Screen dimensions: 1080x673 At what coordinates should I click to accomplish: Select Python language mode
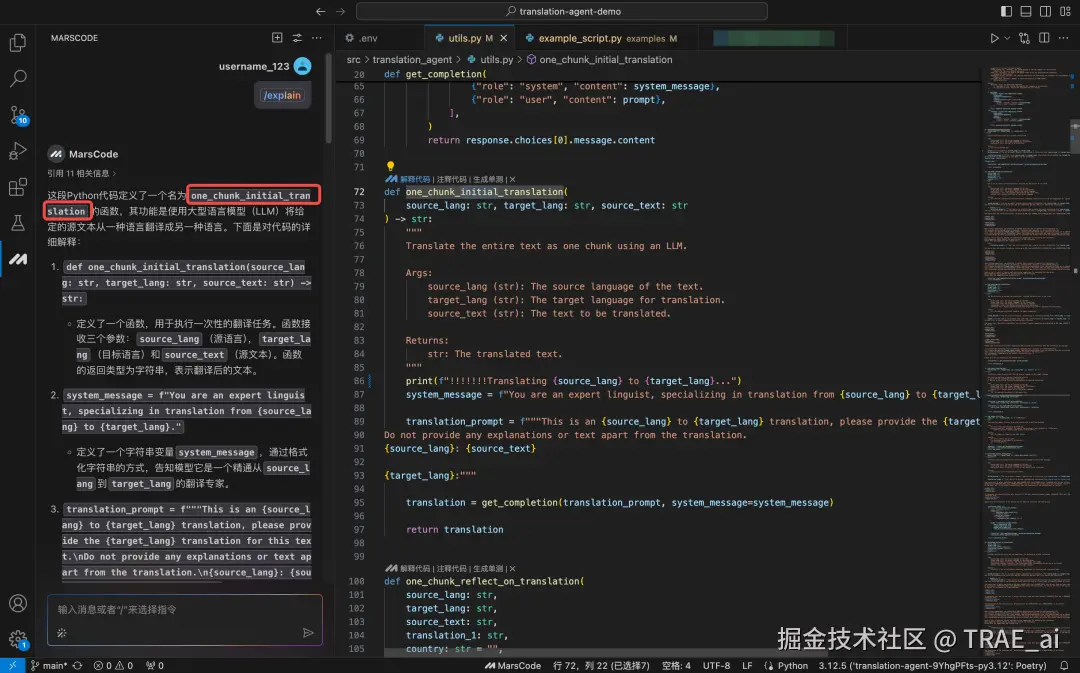point(792,665)
